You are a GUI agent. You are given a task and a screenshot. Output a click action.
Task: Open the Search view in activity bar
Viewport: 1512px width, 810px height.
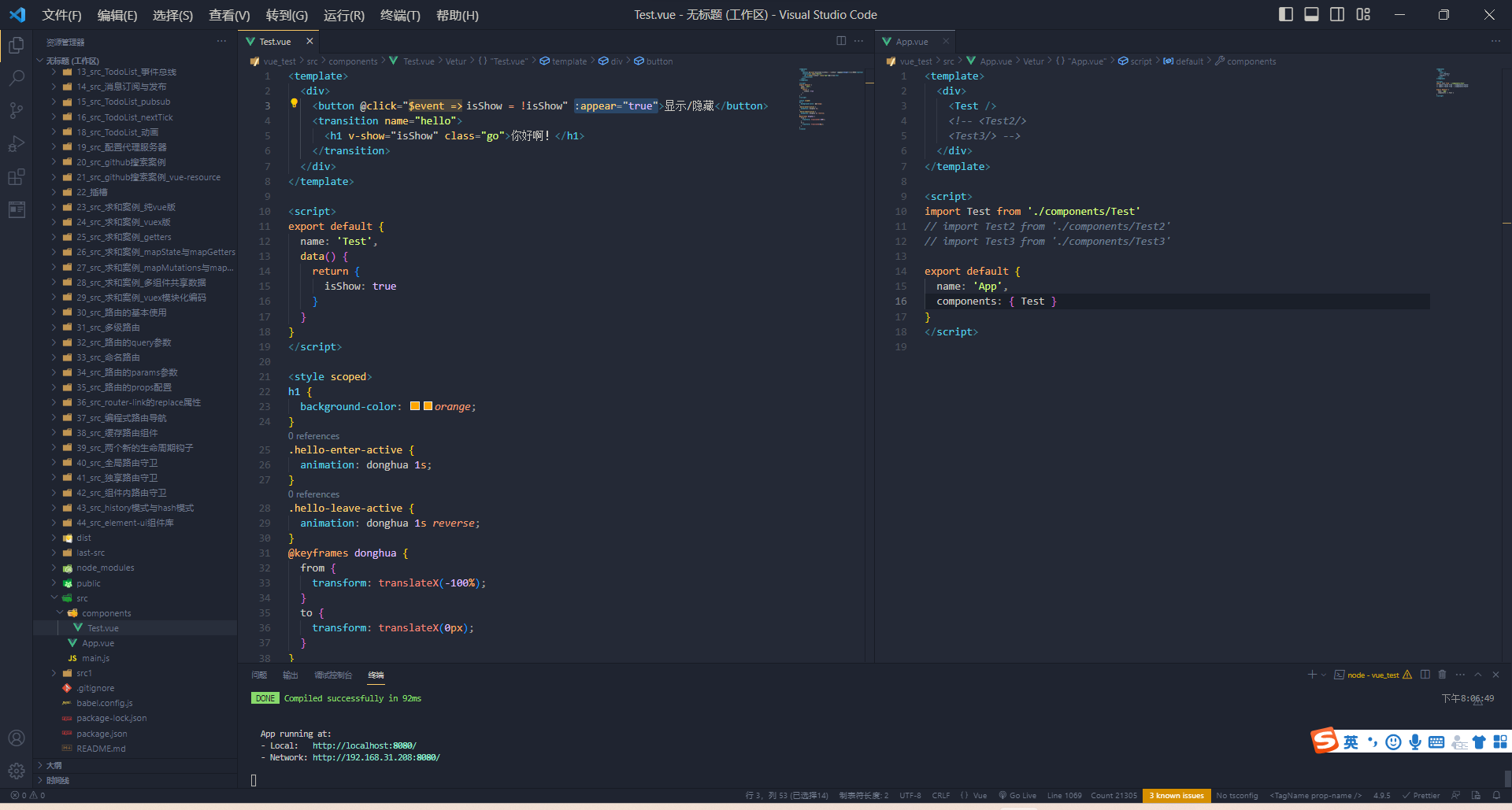(16, 78)
